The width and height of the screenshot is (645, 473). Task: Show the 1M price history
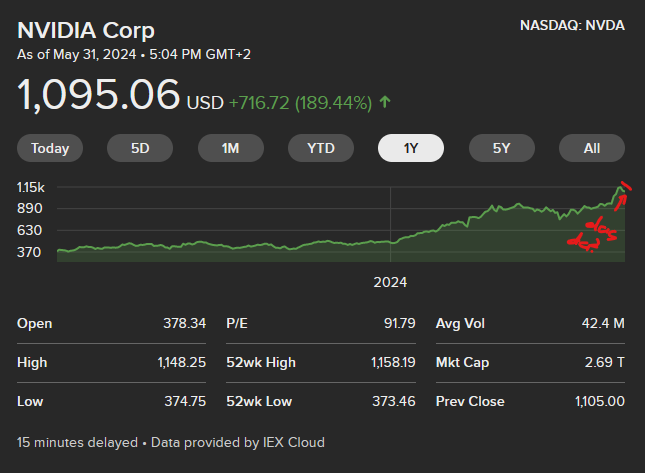(231, 148)
